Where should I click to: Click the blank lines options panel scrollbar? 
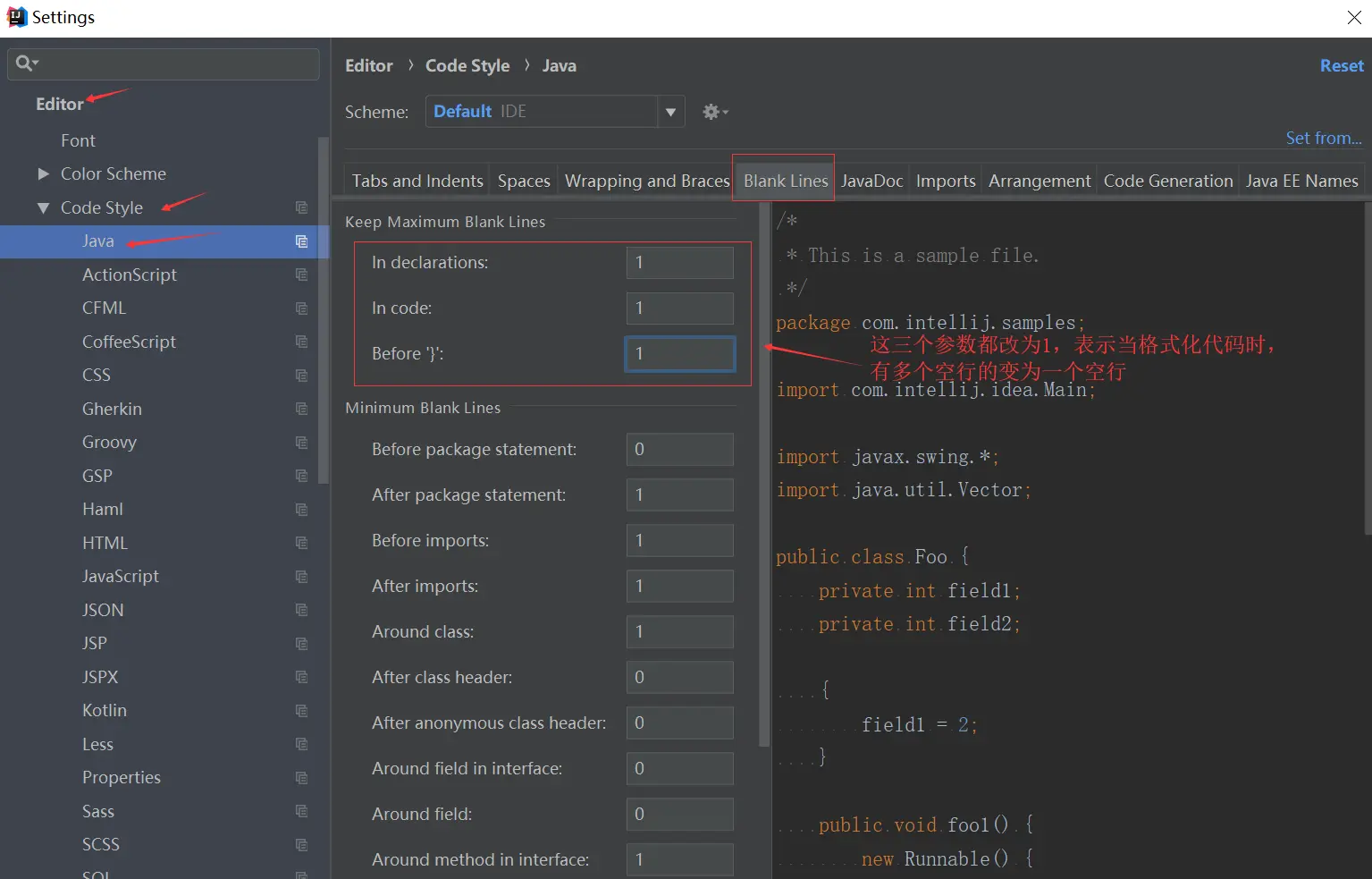[764, 475]
